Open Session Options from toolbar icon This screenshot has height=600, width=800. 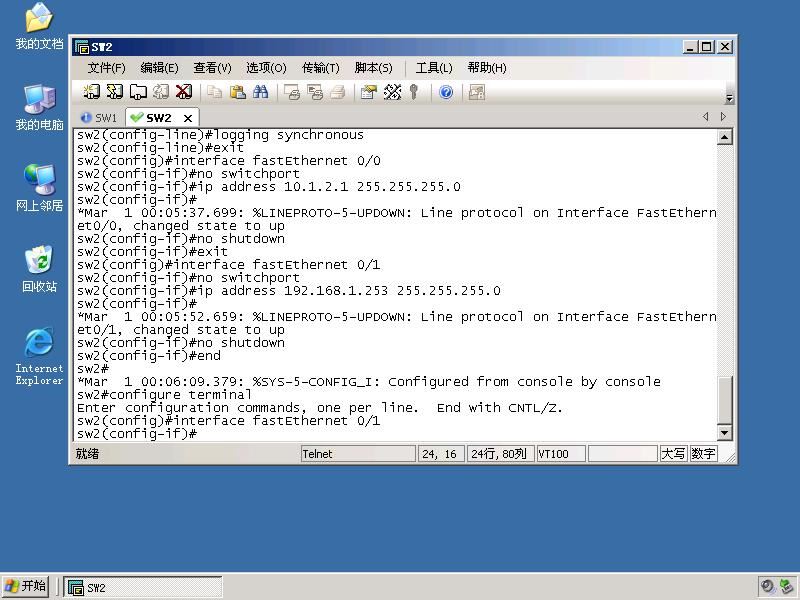click(x=368, y=92)
